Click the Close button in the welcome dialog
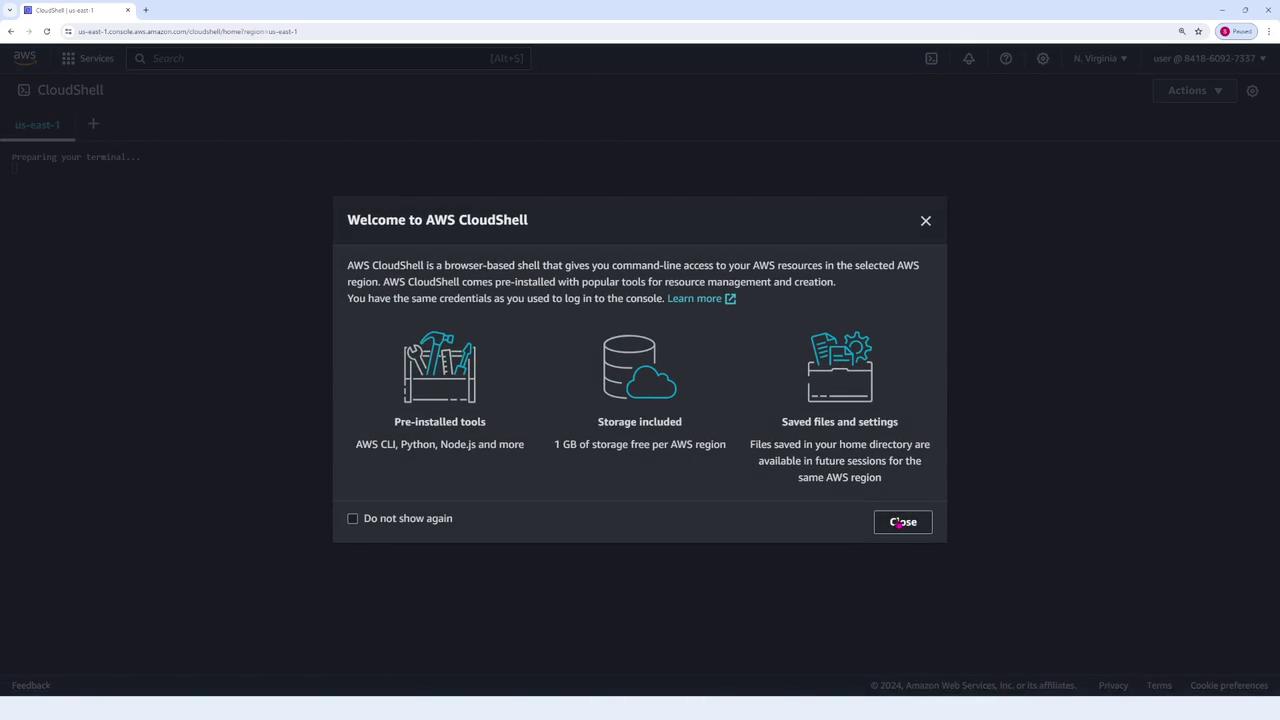The height and width of the screenshot is (720, 1280). click(903, 522)
